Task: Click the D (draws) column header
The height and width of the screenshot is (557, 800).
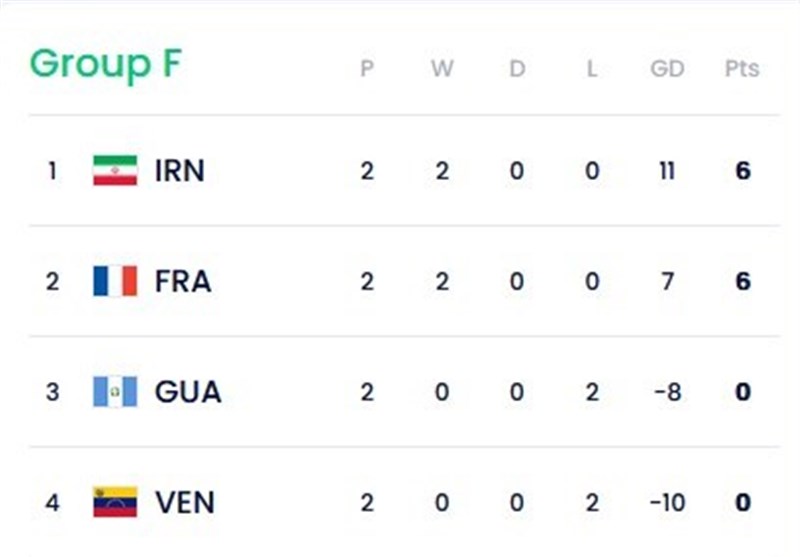Action: tap(516, 69)
